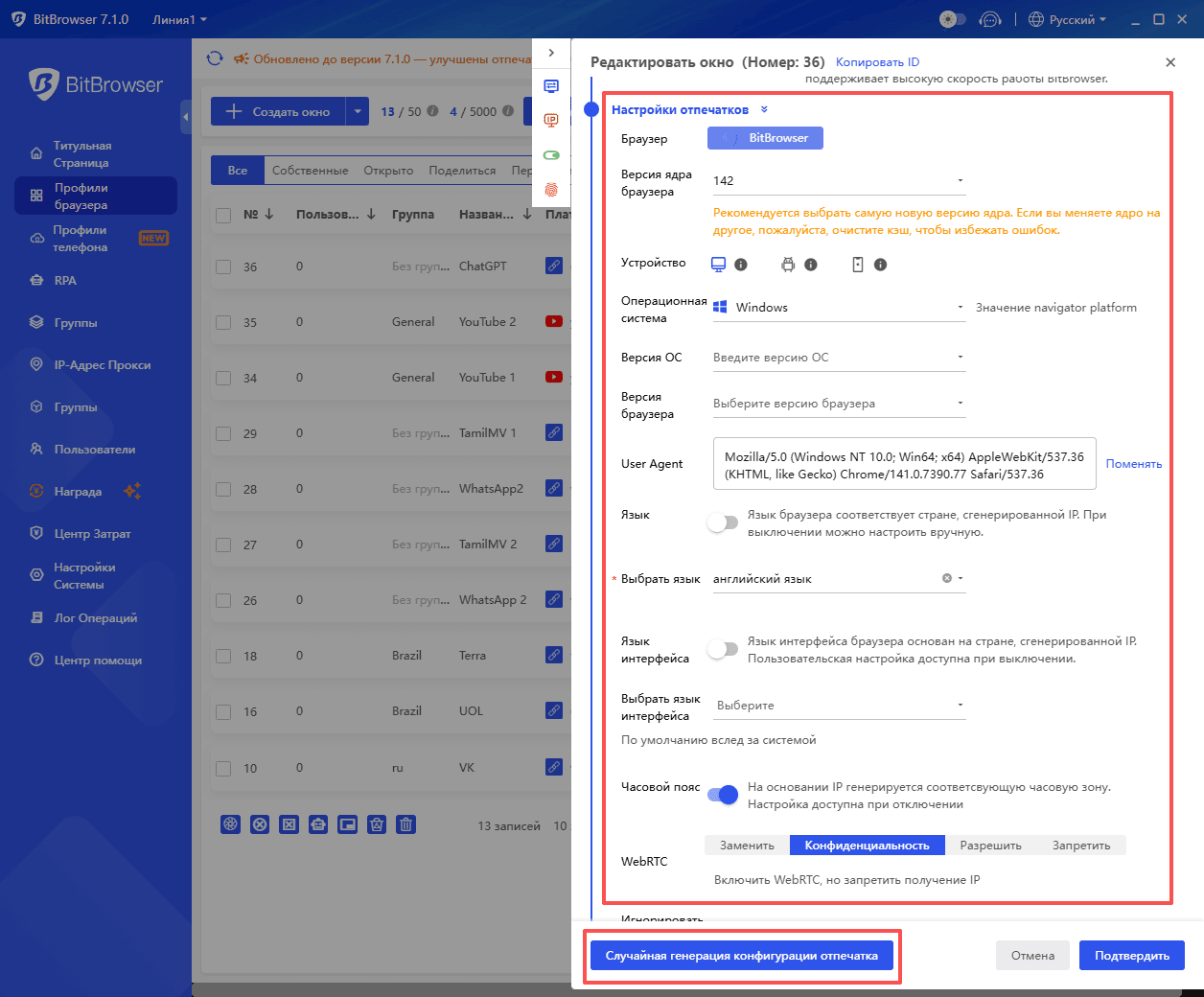Click the monitor settings icon in side panel
The width and height of the screenshot is (1204, 997).
coord(551,86)
